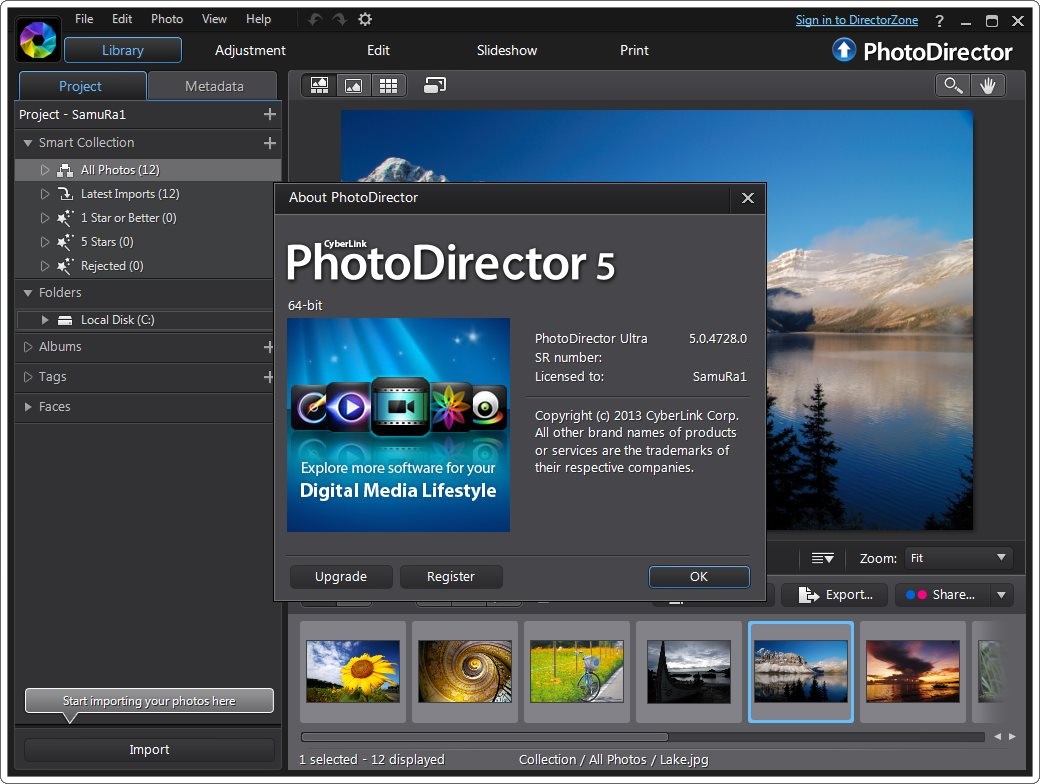Add a new tag with plus icon

[x=269, y=377]
